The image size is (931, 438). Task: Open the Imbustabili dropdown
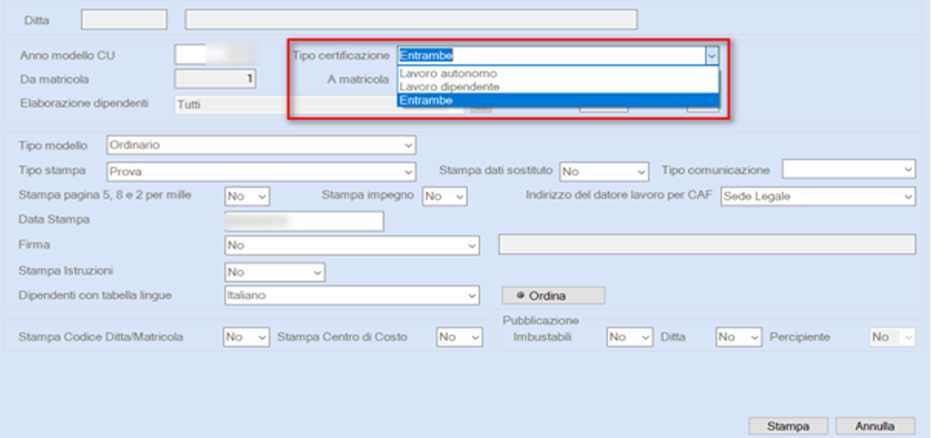point(630,337)
